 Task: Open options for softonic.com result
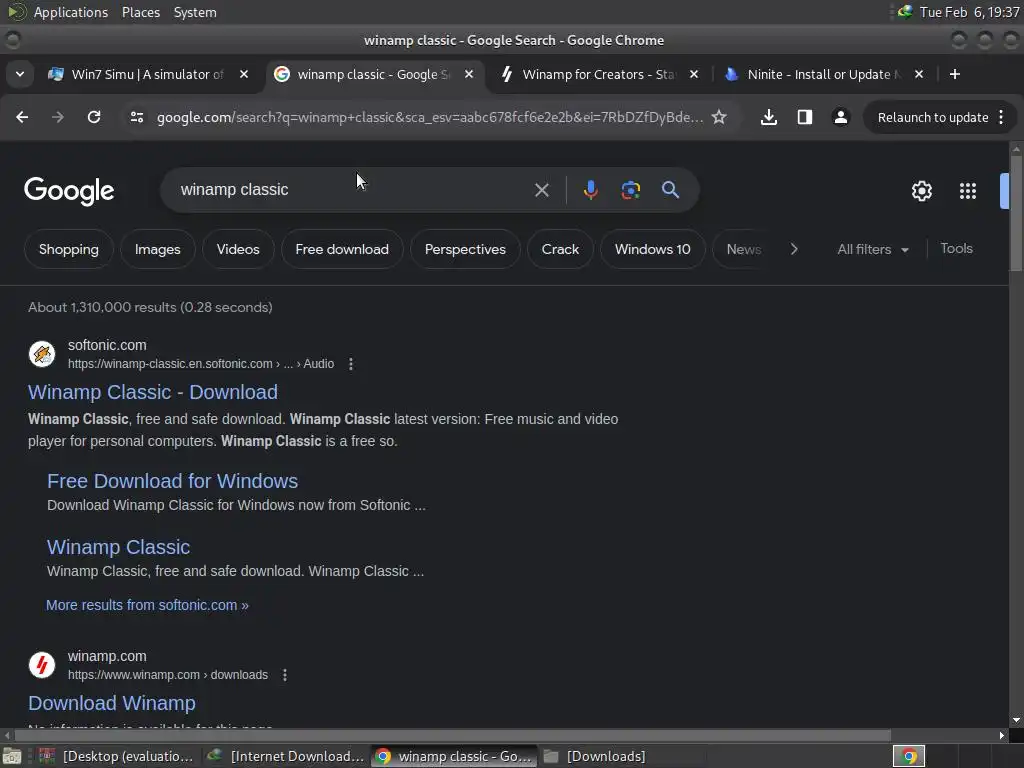coord(351,364)
